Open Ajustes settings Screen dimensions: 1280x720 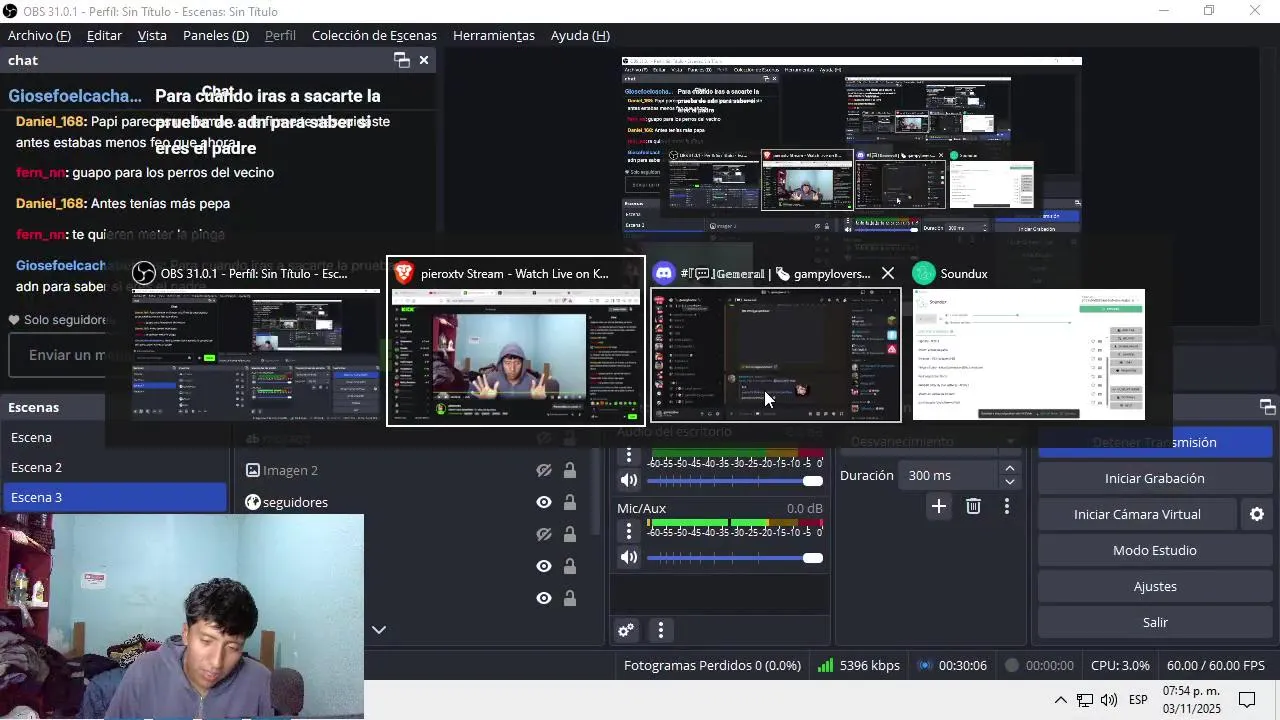coord(1155,586)
